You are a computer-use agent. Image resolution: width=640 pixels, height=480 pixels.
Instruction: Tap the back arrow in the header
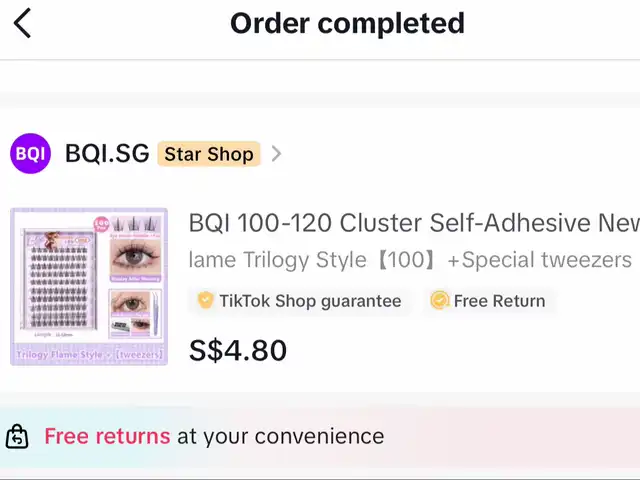pyautogui.click(x=22, y=23)
